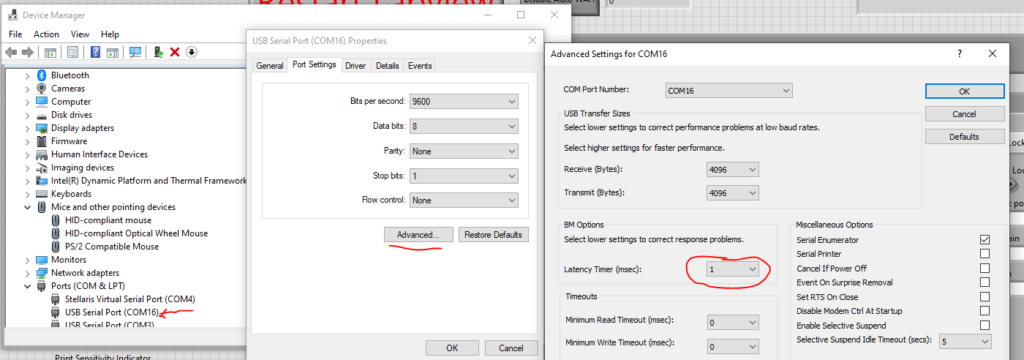Screen dimensions: 1024x360
Task: Open the File menu
Action: click(16, 34)
